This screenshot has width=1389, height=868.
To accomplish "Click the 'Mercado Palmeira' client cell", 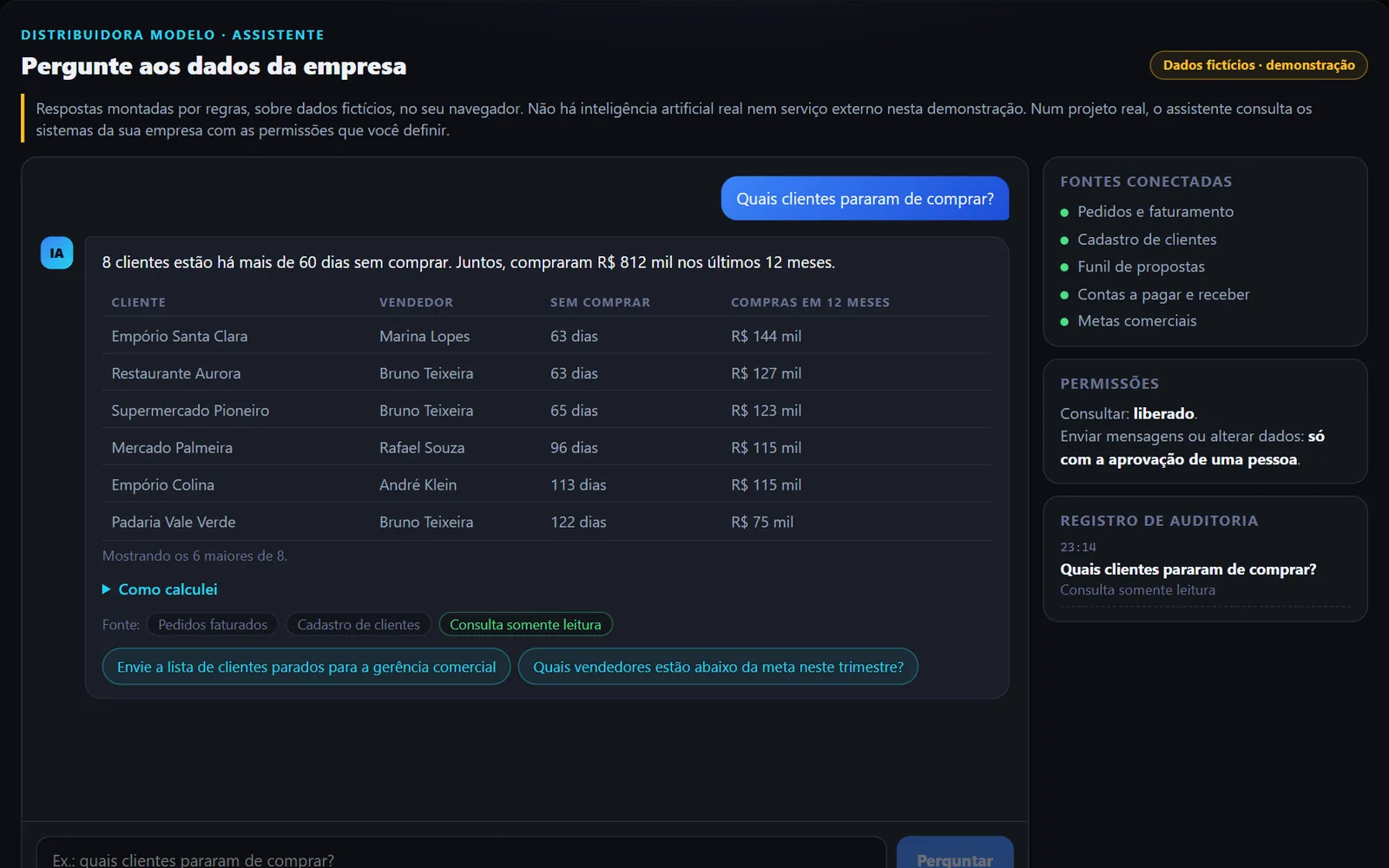I will (172, 448).
